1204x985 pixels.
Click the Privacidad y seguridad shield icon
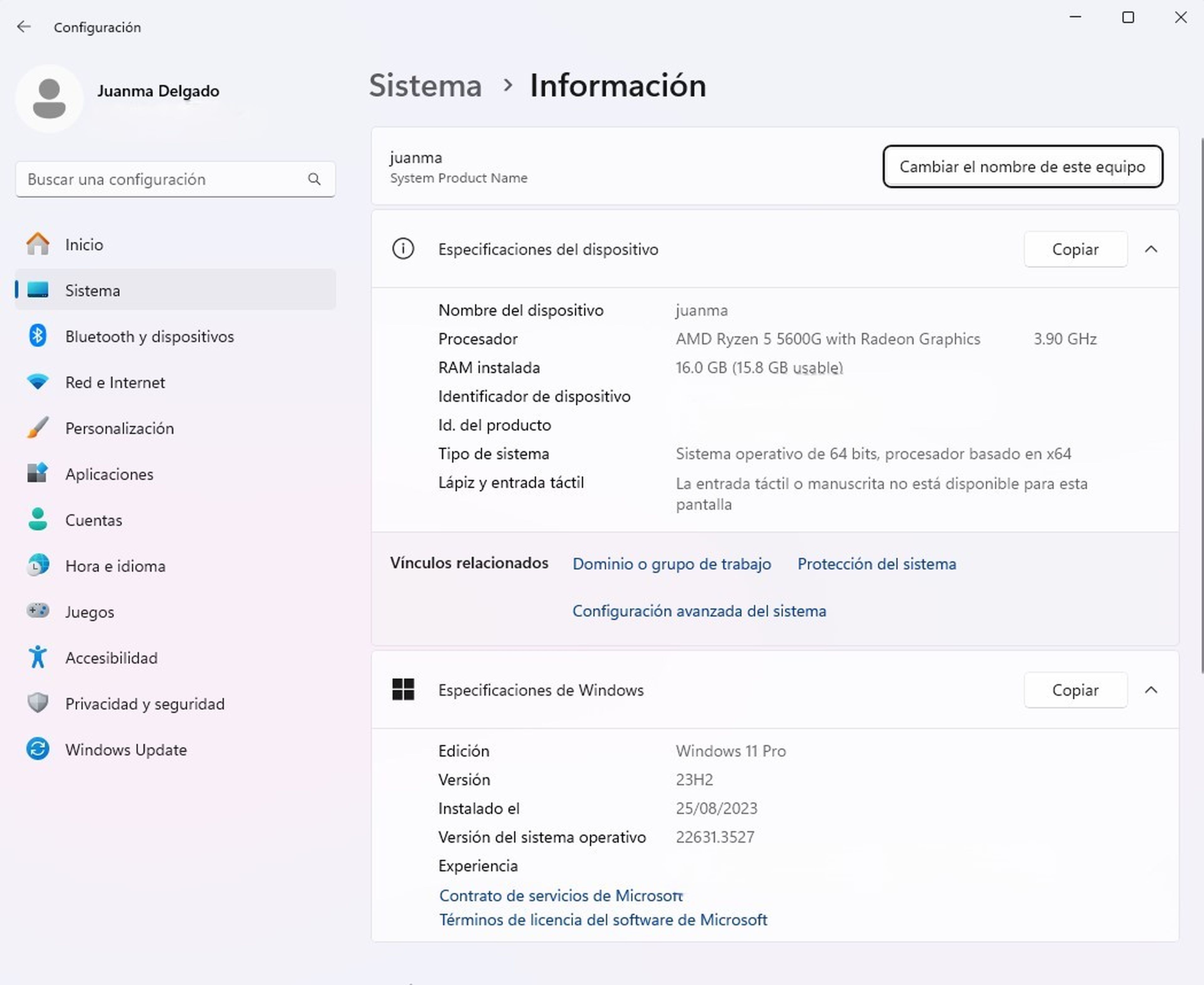[x=37, y=703]
